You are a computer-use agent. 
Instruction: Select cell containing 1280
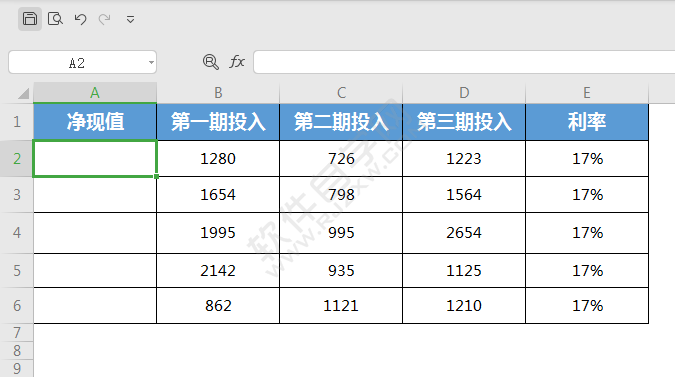(x=218, y=159)
